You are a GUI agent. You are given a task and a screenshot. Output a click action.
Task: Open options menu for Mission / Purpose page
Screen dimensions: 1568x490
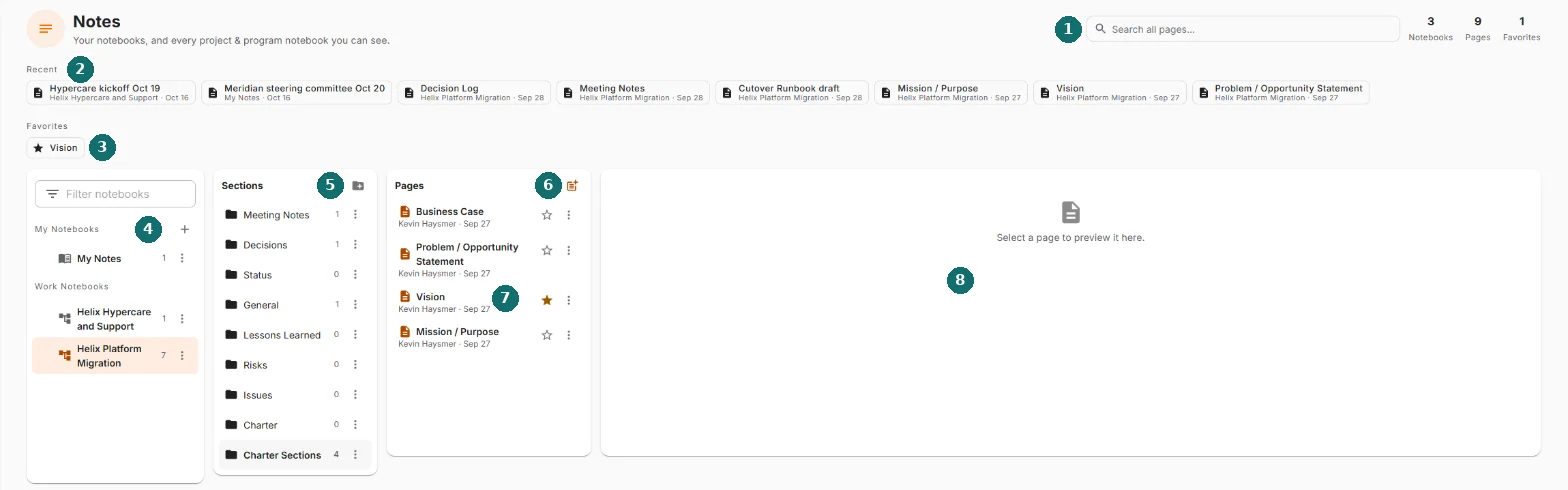point(569,335)
